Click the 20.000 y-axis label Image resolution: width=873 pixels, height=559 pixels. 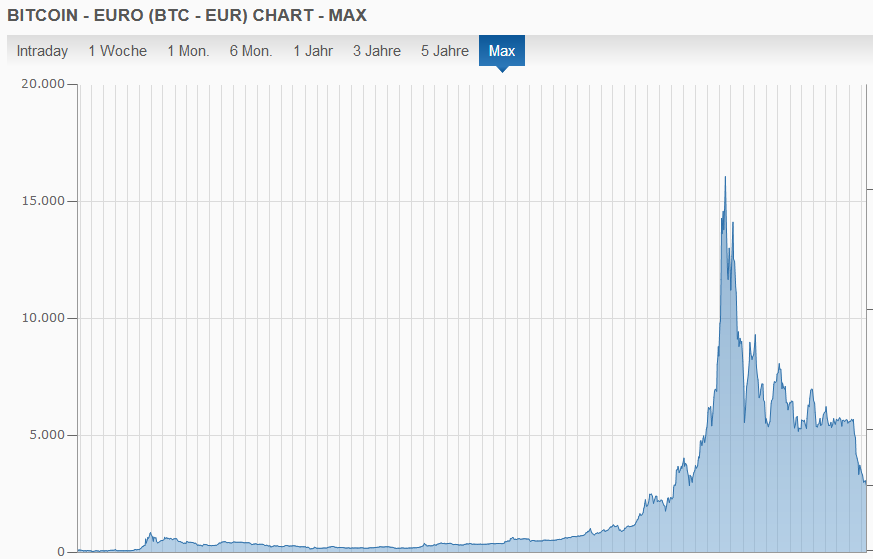click(x=43, y=84)
